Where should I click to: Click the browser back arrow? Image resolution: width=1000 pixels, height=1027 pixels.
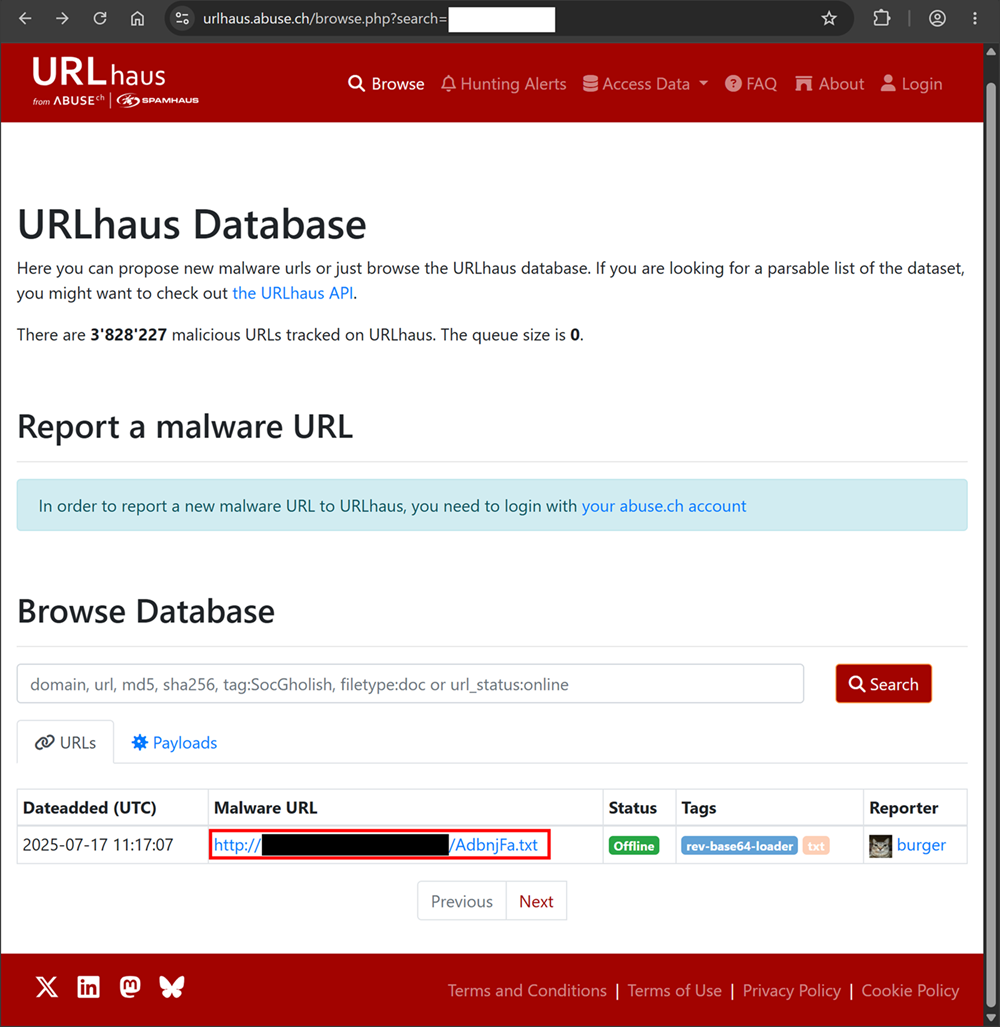(26, 18)
